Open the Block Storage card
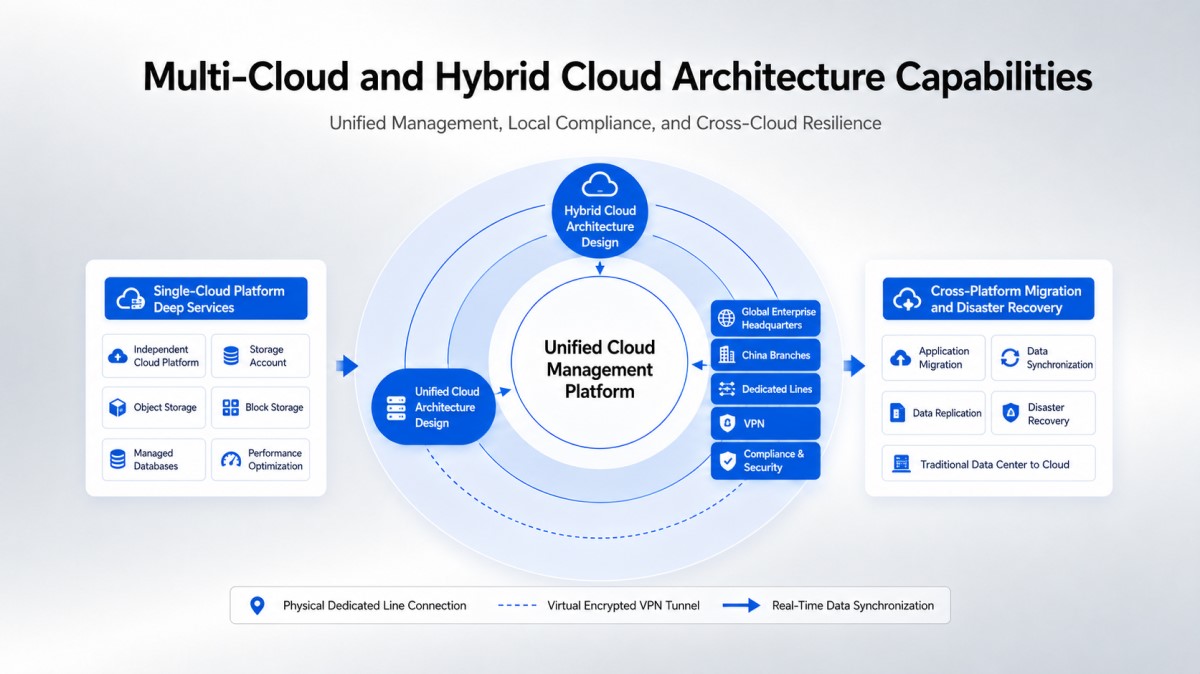Viewport: 1200px width, 674px height. tap(260, 408)
